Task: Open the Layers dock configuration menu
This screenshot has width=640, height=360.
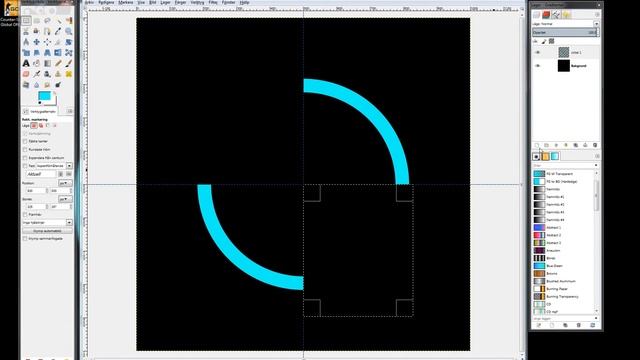Action: click(x=597, y=15)
